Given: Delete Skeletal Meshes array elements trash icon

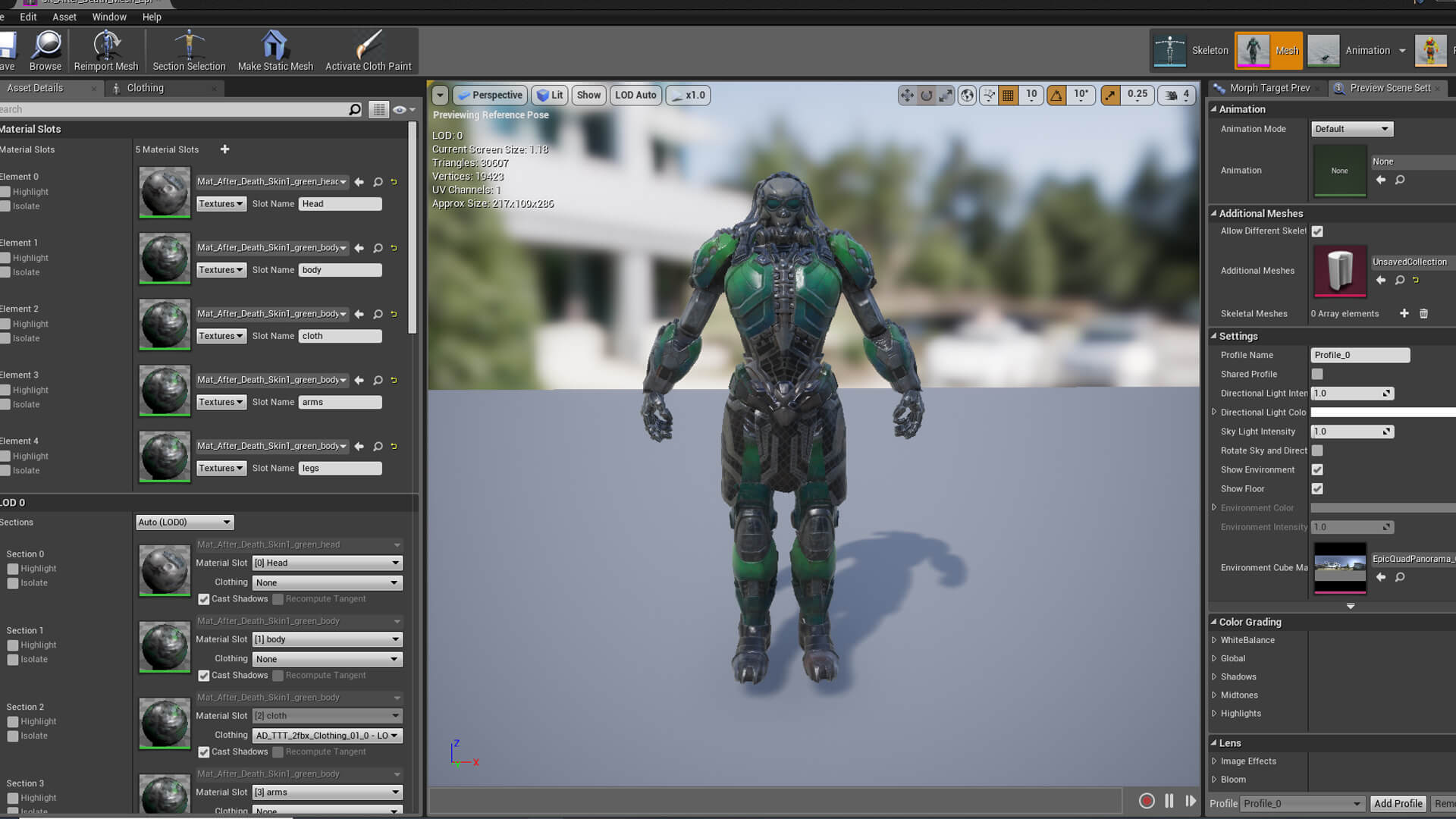Looking at the screenshot, I should (x=1423, y=313).
